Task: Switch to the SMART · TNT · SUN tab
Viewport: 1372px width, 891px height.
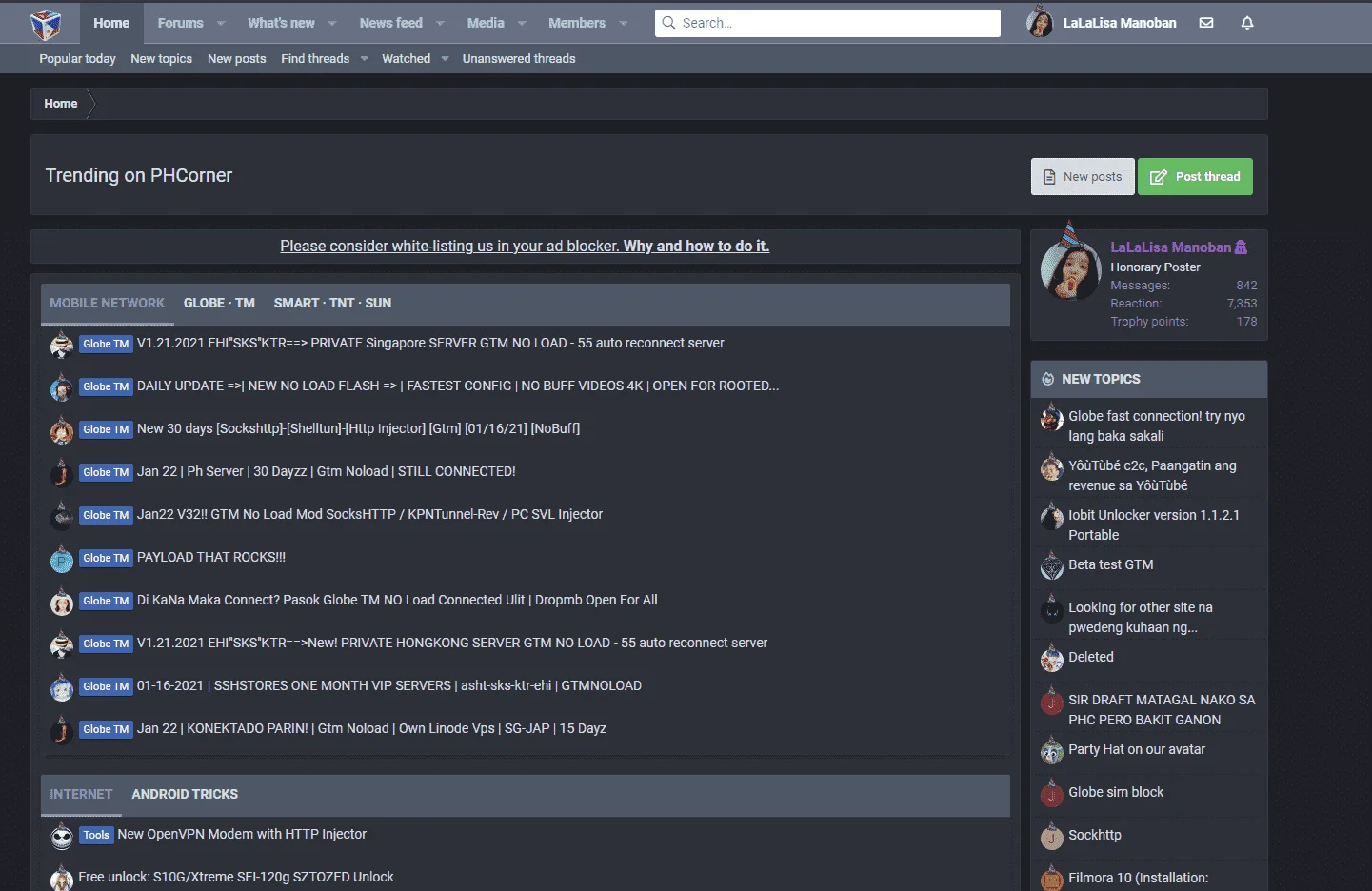Action: [x=332, y=303]
